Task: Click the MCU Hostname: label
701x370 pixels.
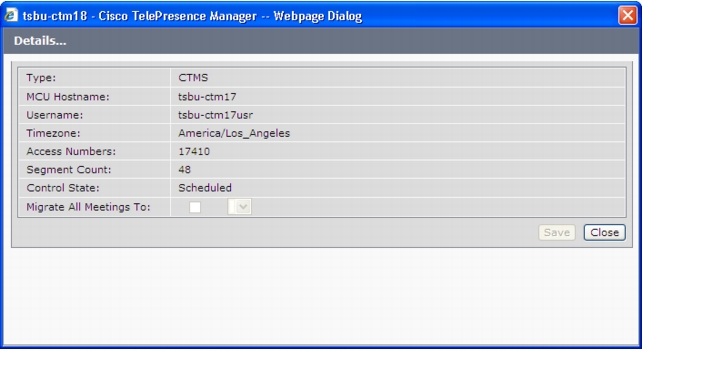Action: 68,97
